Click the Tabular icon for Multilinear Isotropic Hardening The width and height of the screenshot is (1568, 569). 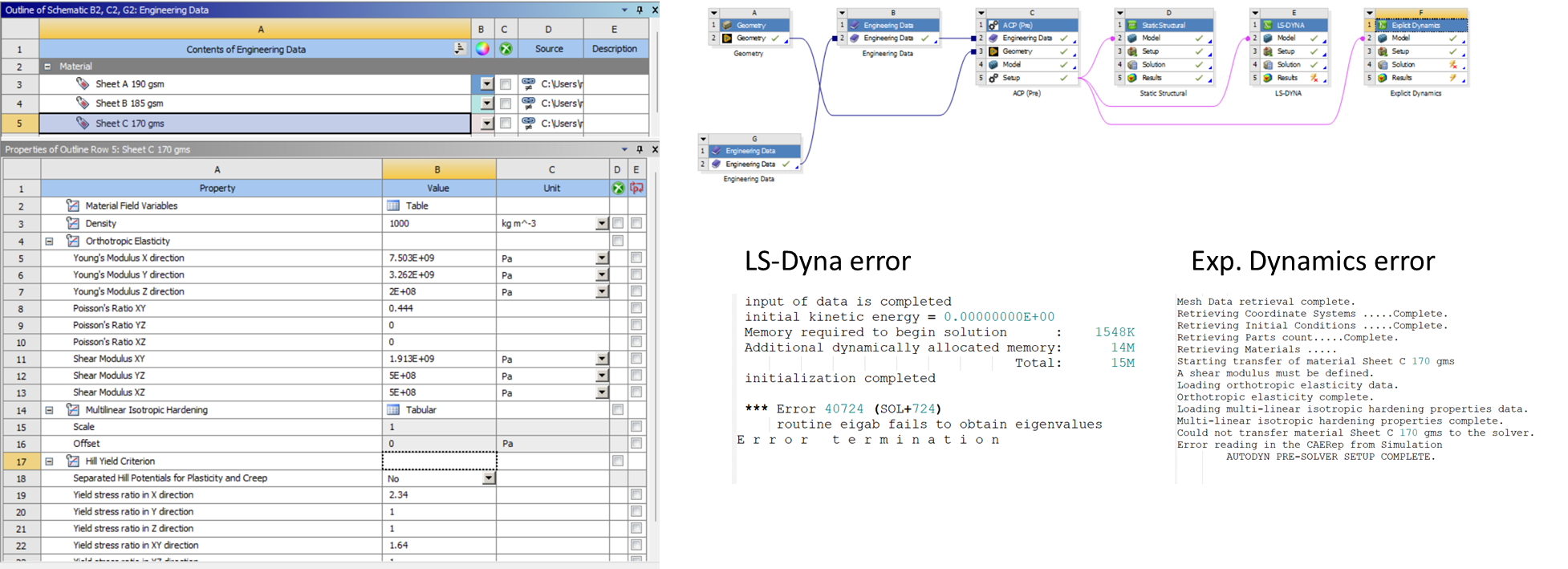coord(393,409)
